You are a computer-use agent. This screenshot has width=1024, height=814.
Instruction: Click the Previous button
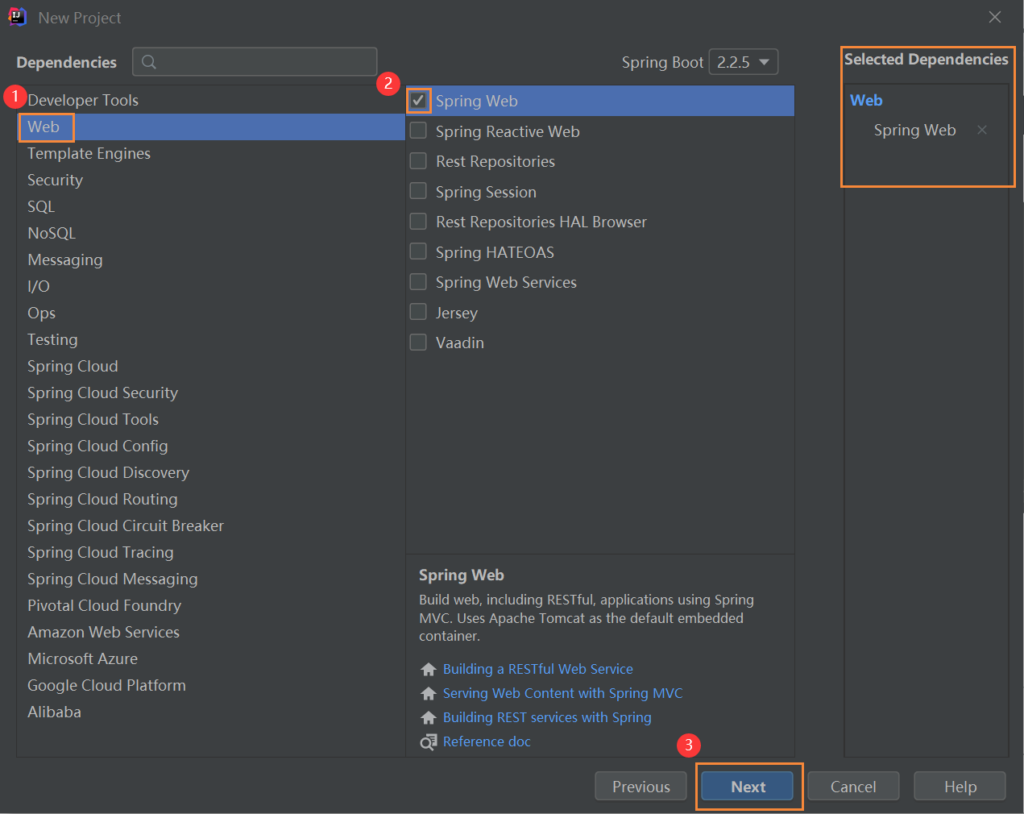pyautogui.click(x=641, y=787)
